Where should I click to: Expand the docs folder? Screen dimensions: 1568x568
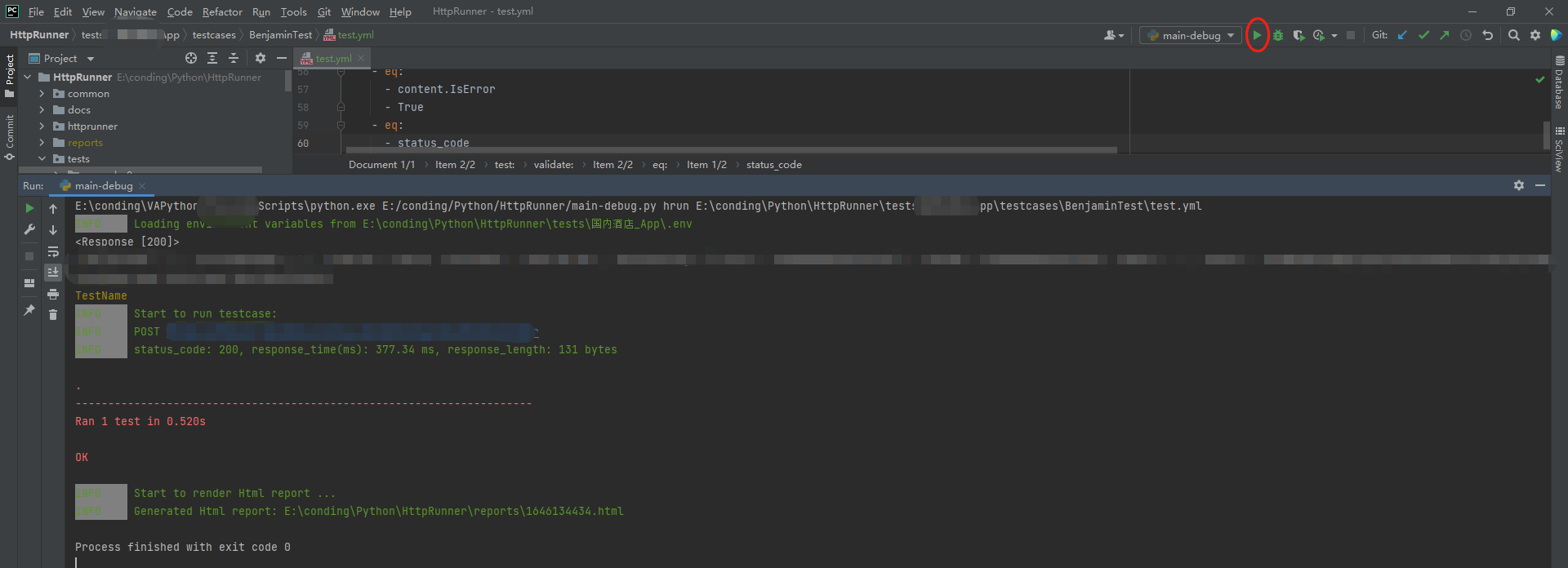pyautogui.click(x=42, y=109)
